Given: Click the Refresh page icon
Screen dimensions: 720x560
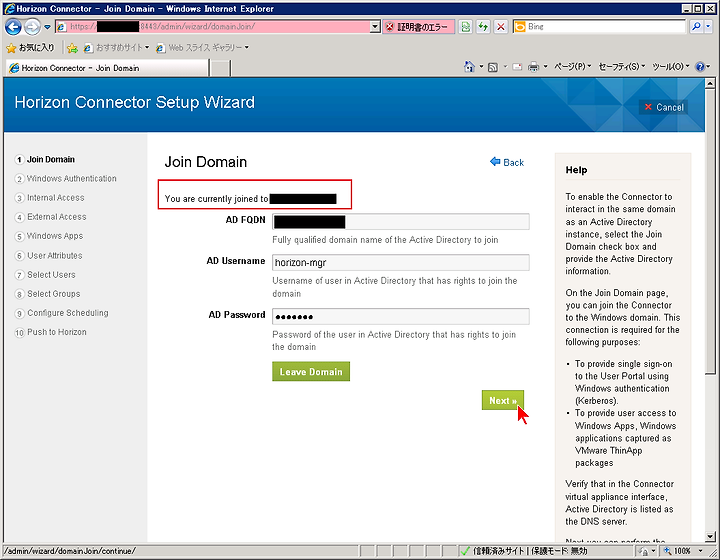Looking at the screenshot, I should coord(483,27).
